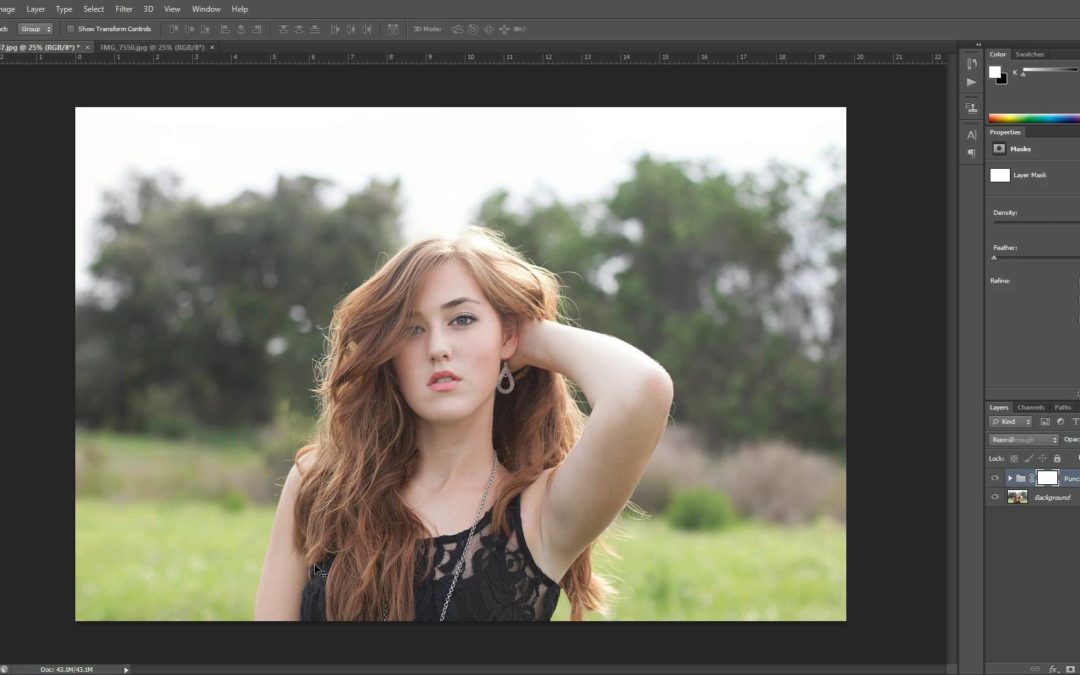Select the 3D slide mode icon
Screen dimensions: 1080x675
504,29
